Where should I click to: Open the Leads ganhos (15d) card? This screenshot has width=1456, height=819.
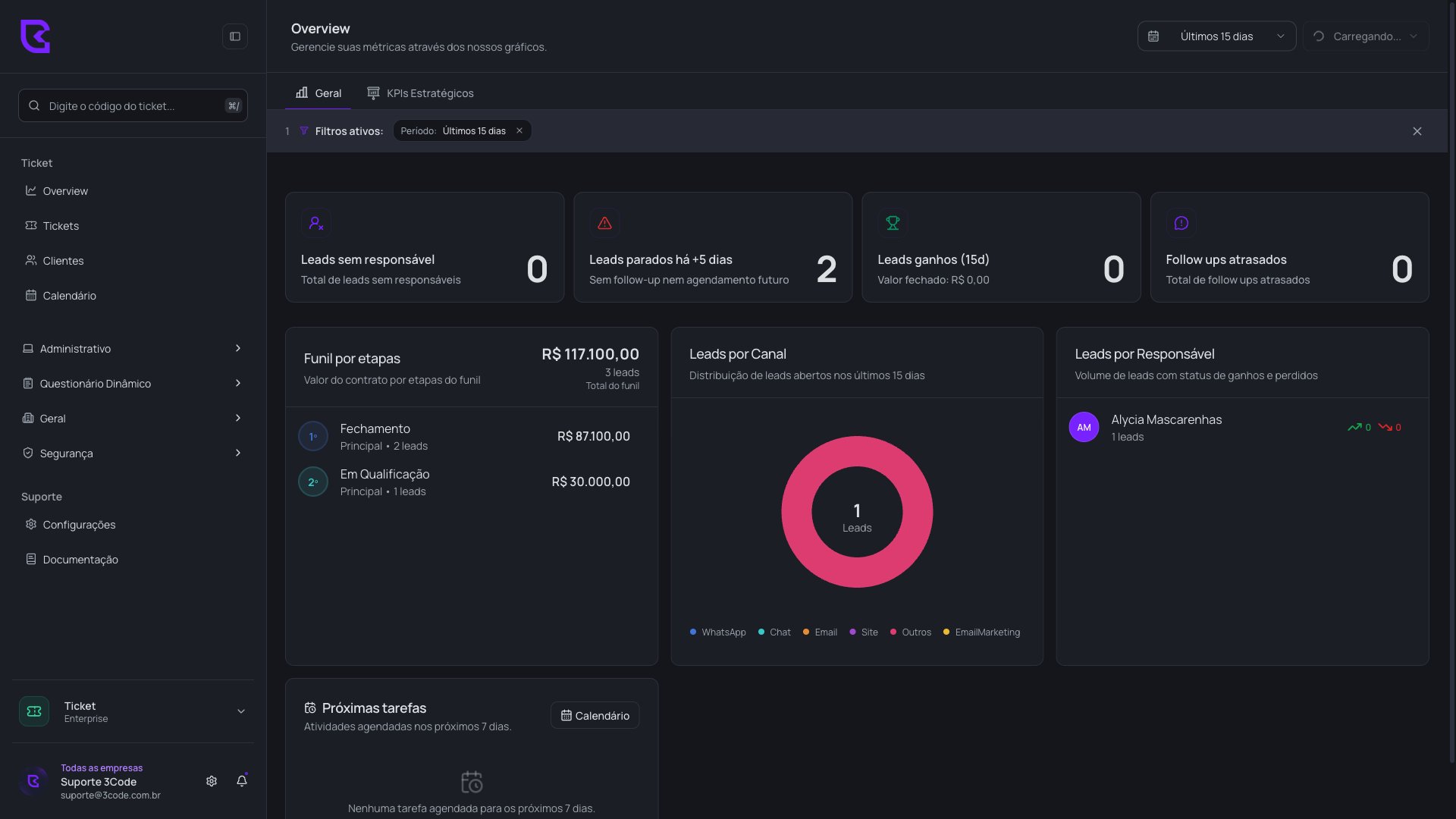tap(1001, 247)
